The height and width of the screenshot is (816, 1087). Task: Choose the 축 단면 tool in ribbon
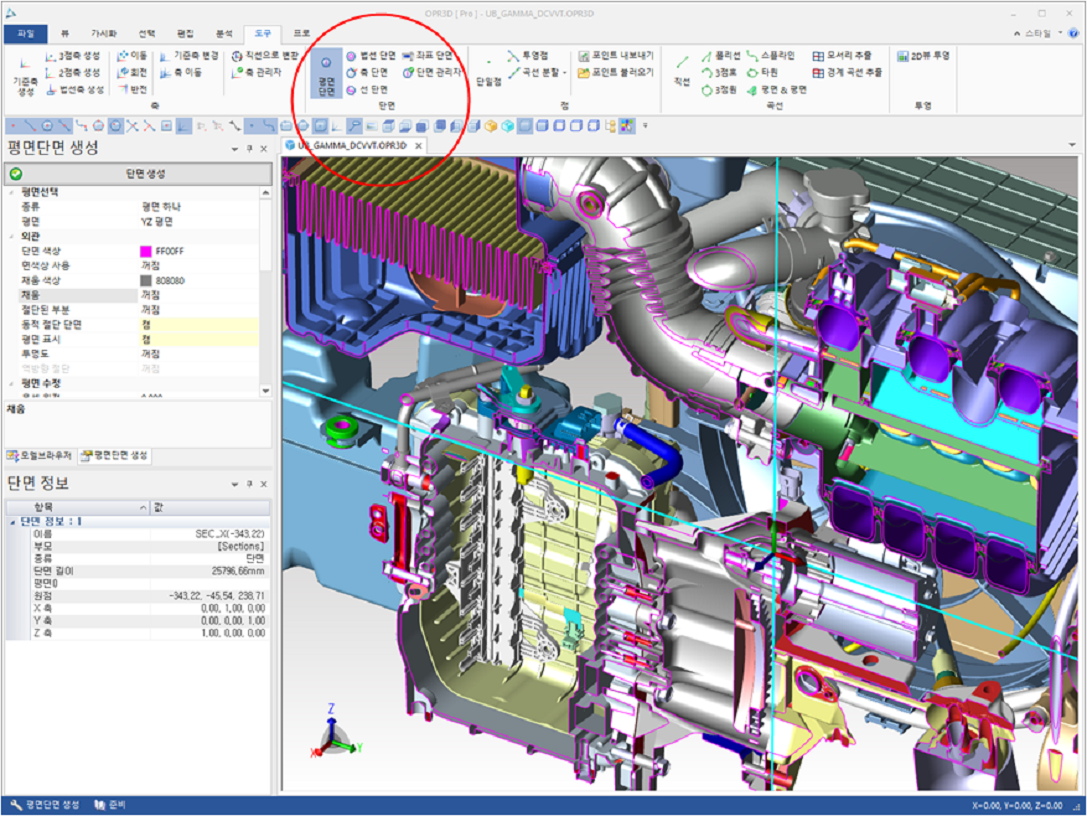367,73
